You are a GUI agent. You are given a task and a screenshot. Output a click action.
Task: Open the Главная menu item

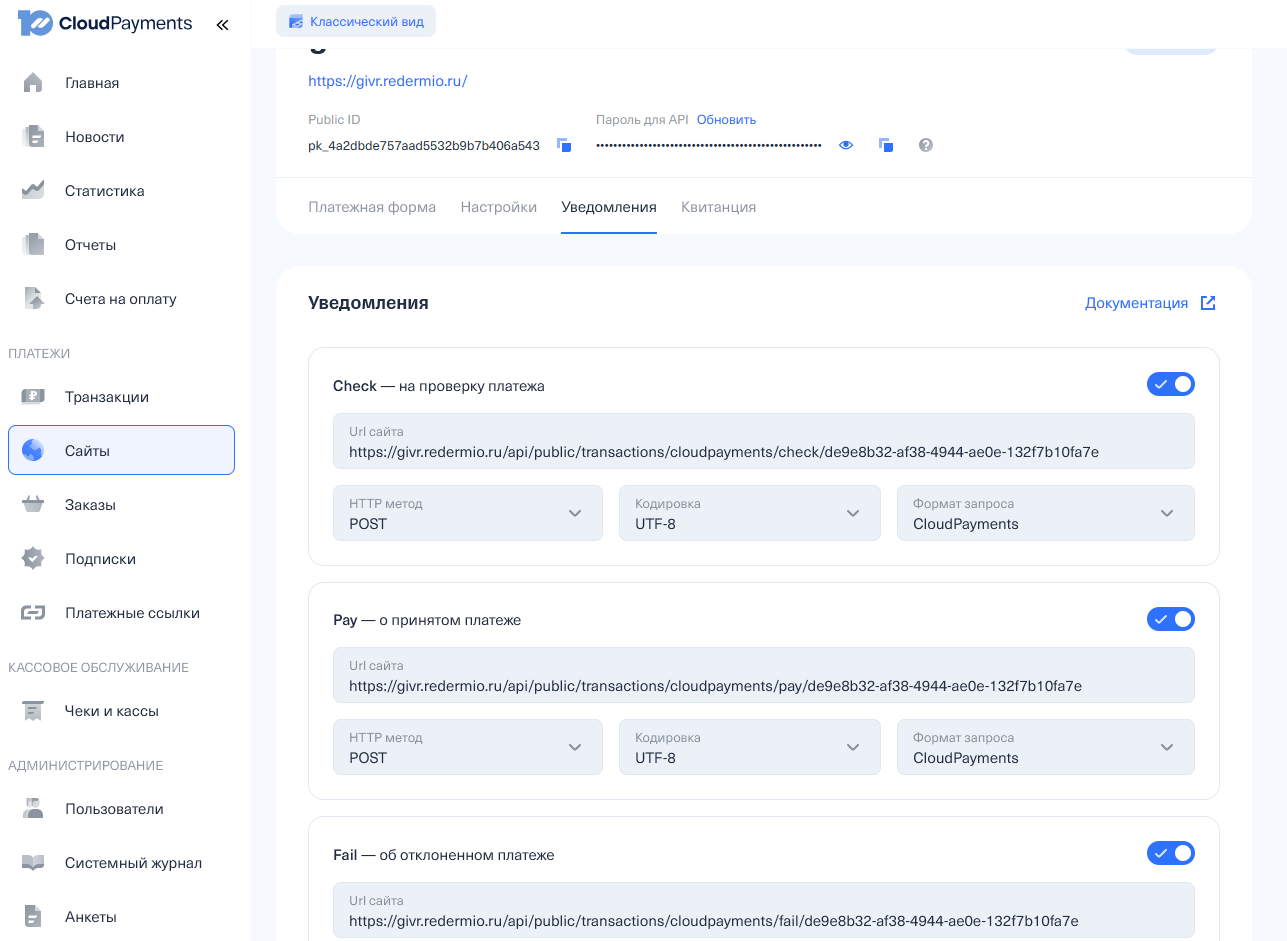click(121, 83)
